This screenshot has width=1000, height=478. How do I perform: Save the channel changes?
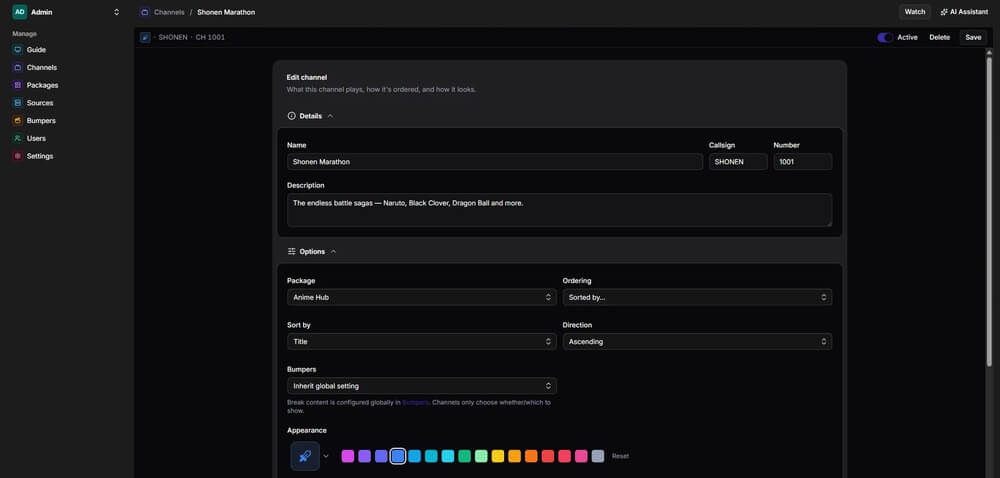point(973,38)
